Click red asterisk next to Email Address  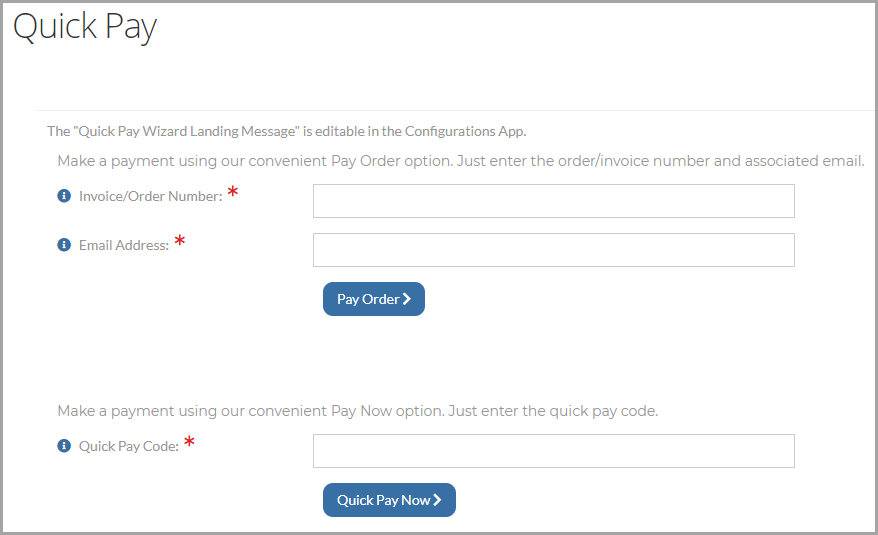(180, 241)
